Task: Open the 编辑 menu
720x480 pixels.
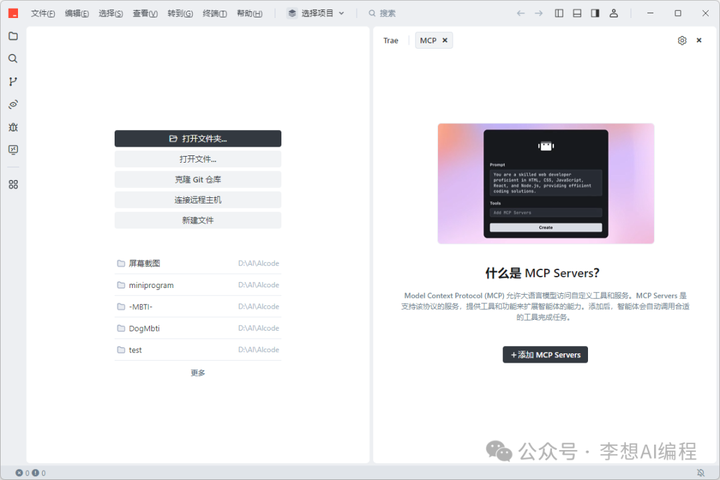Action: pyautogui.click(x=77, y=13)
